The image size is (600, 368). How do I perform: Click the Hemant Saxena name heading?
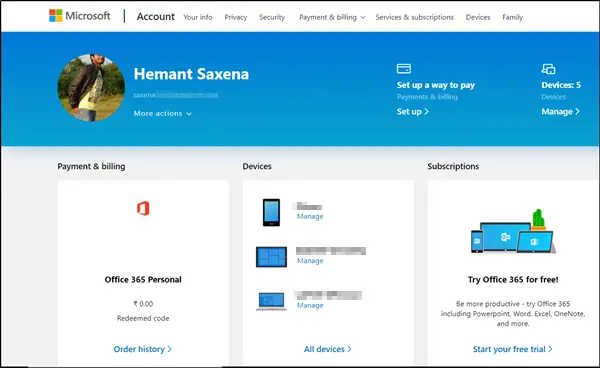point(191,74)
